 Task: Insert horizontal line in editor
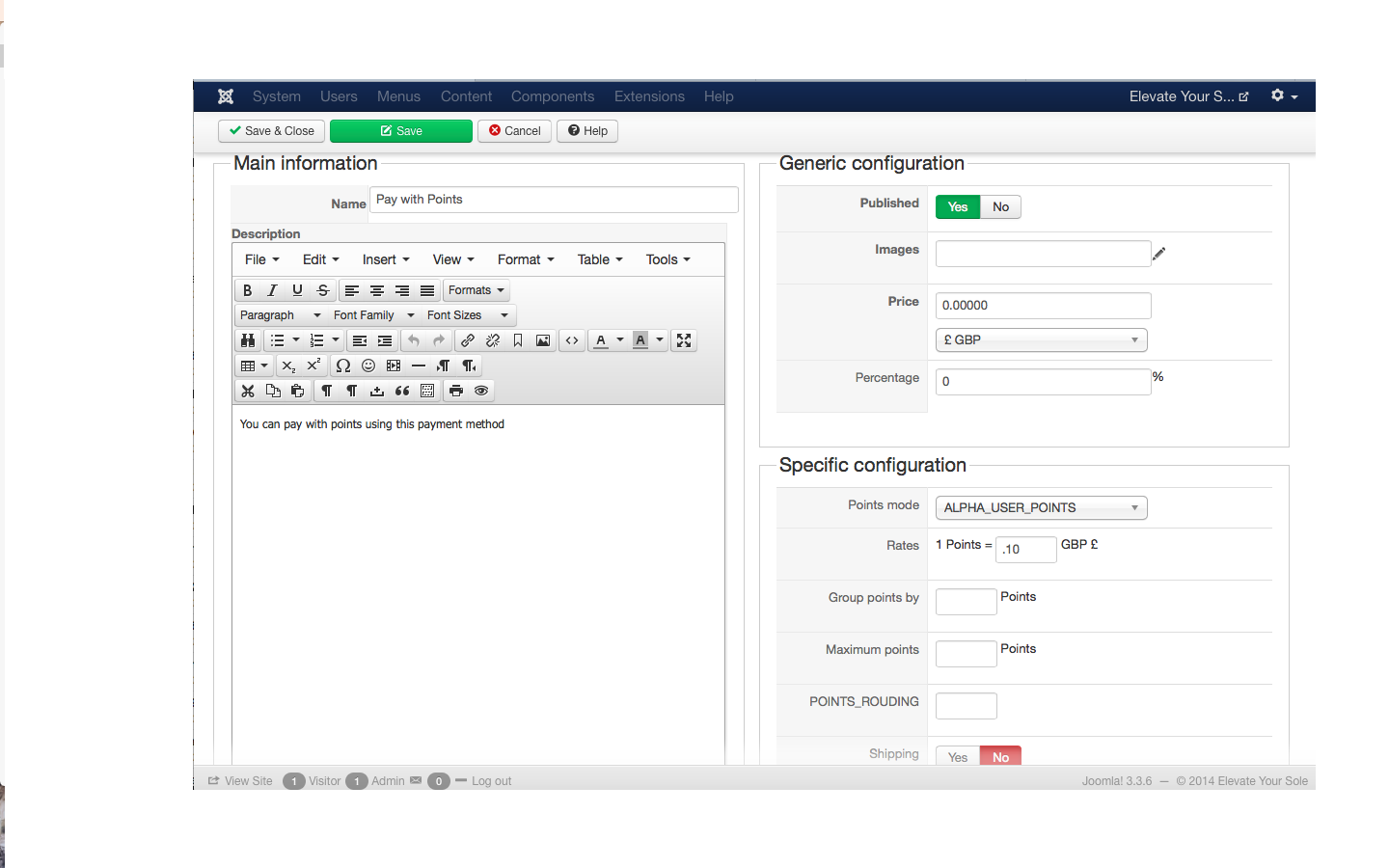coord(419,366)
